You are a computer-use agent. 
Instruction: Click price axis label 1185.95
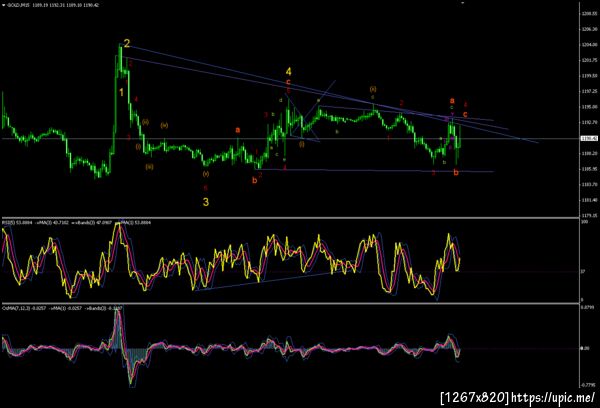coord(590,169)
